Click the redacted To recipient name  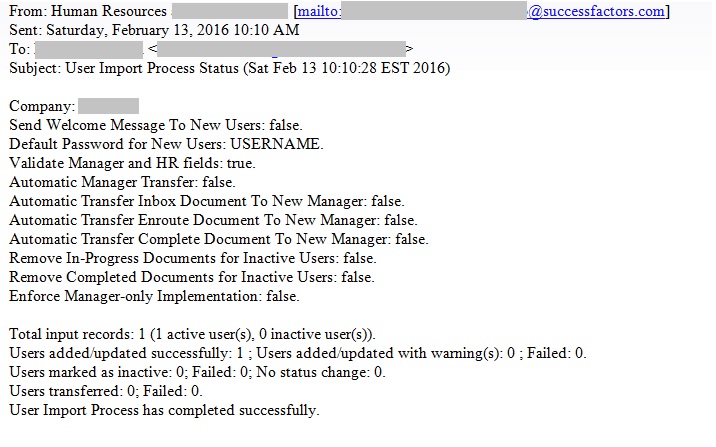(89, 49)
